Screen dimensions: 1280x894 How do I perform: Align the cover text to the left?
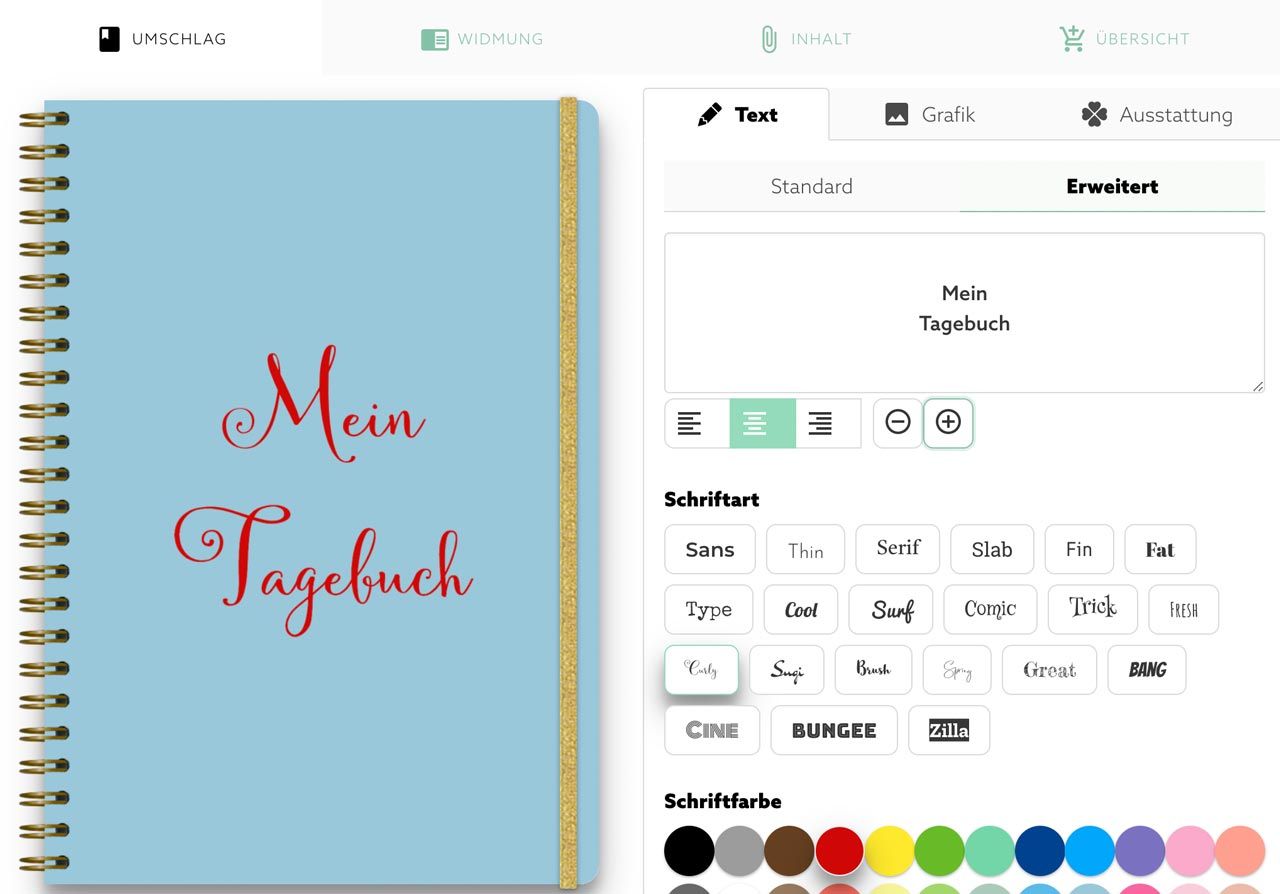[697, 423]
